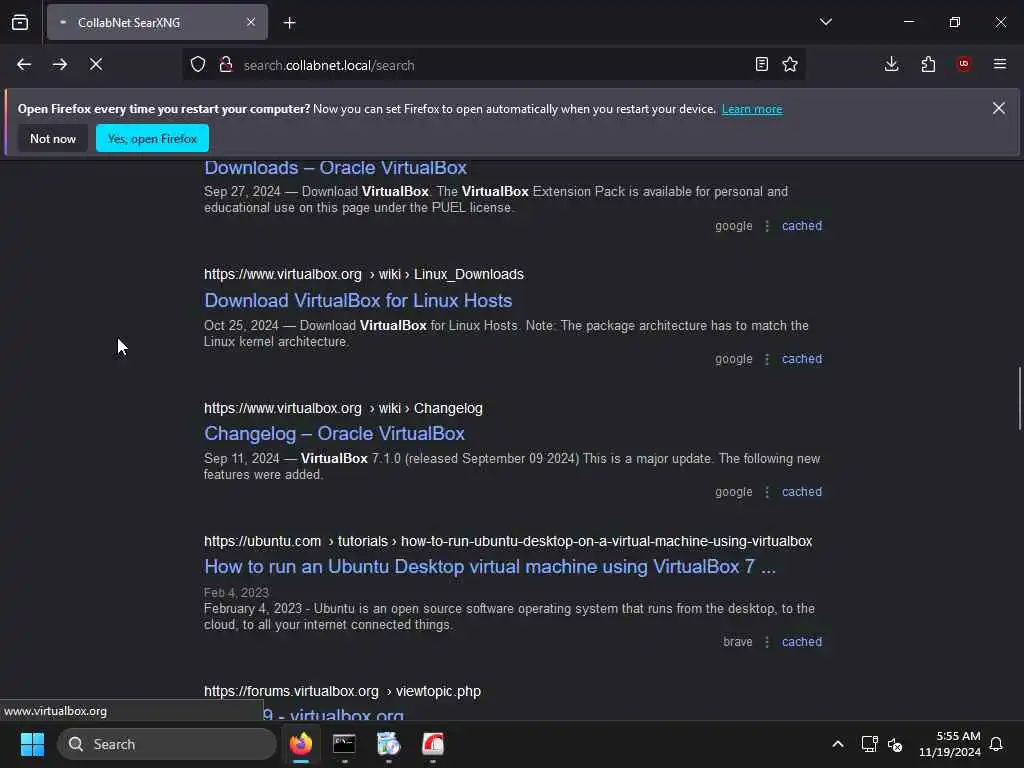This screenshot has width=1024, height=768.
Task: Expand options dots for Changelog result
Action: coord(767,492)
